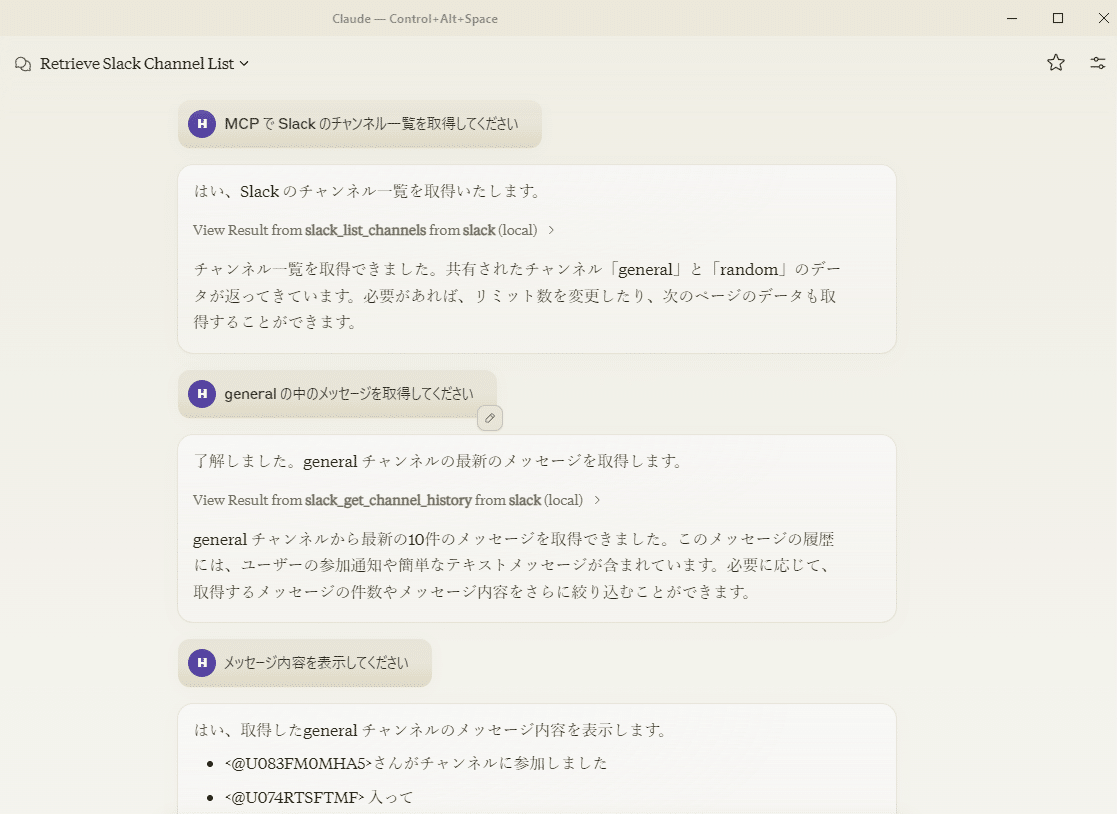Viewport: 1117px width, 814px height.
Task: Maximize the Claude window
Action: (x=1058, y=18)
